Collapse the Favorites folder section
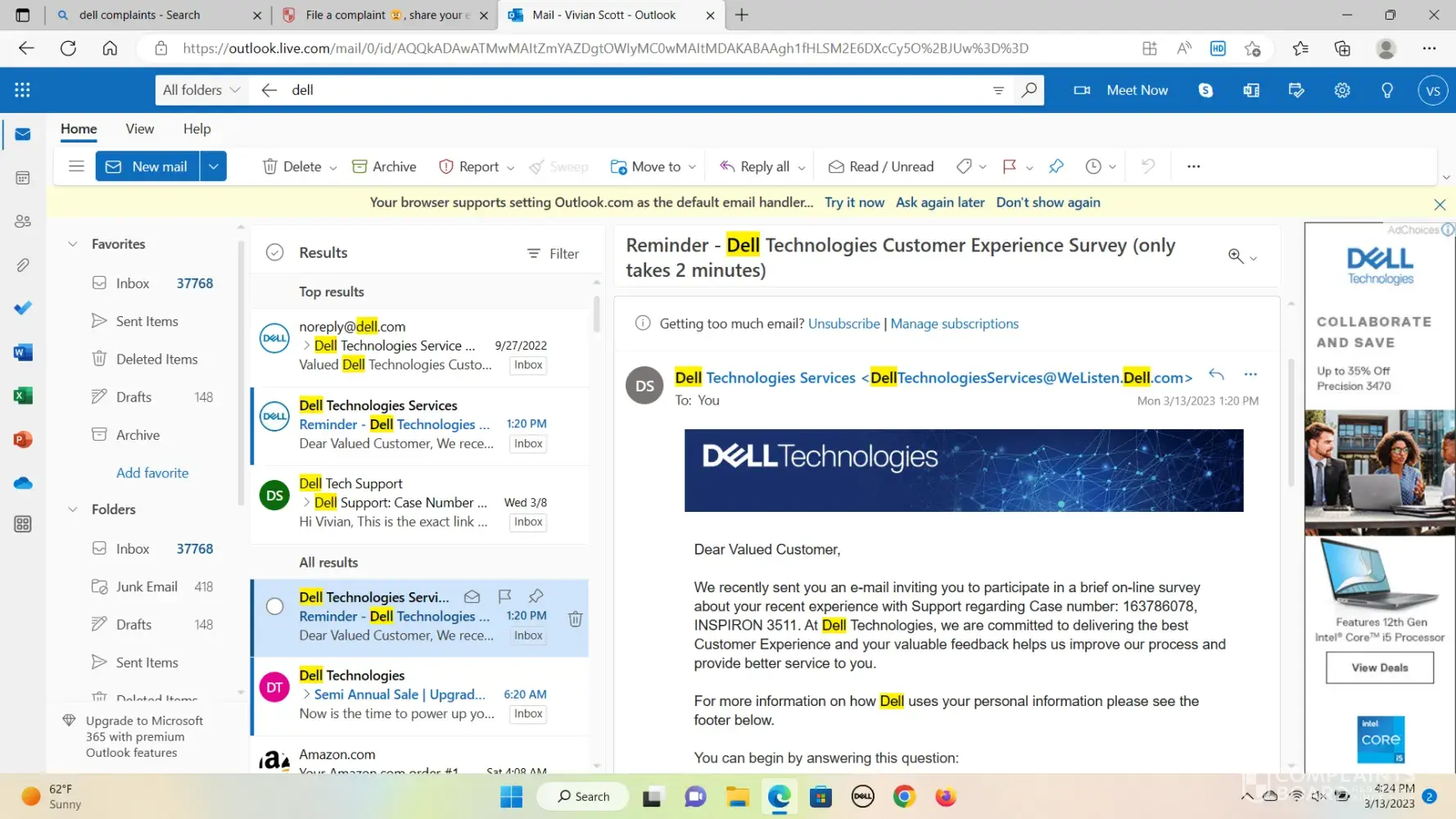1456x819 pixels. click(x=73, y=244)
